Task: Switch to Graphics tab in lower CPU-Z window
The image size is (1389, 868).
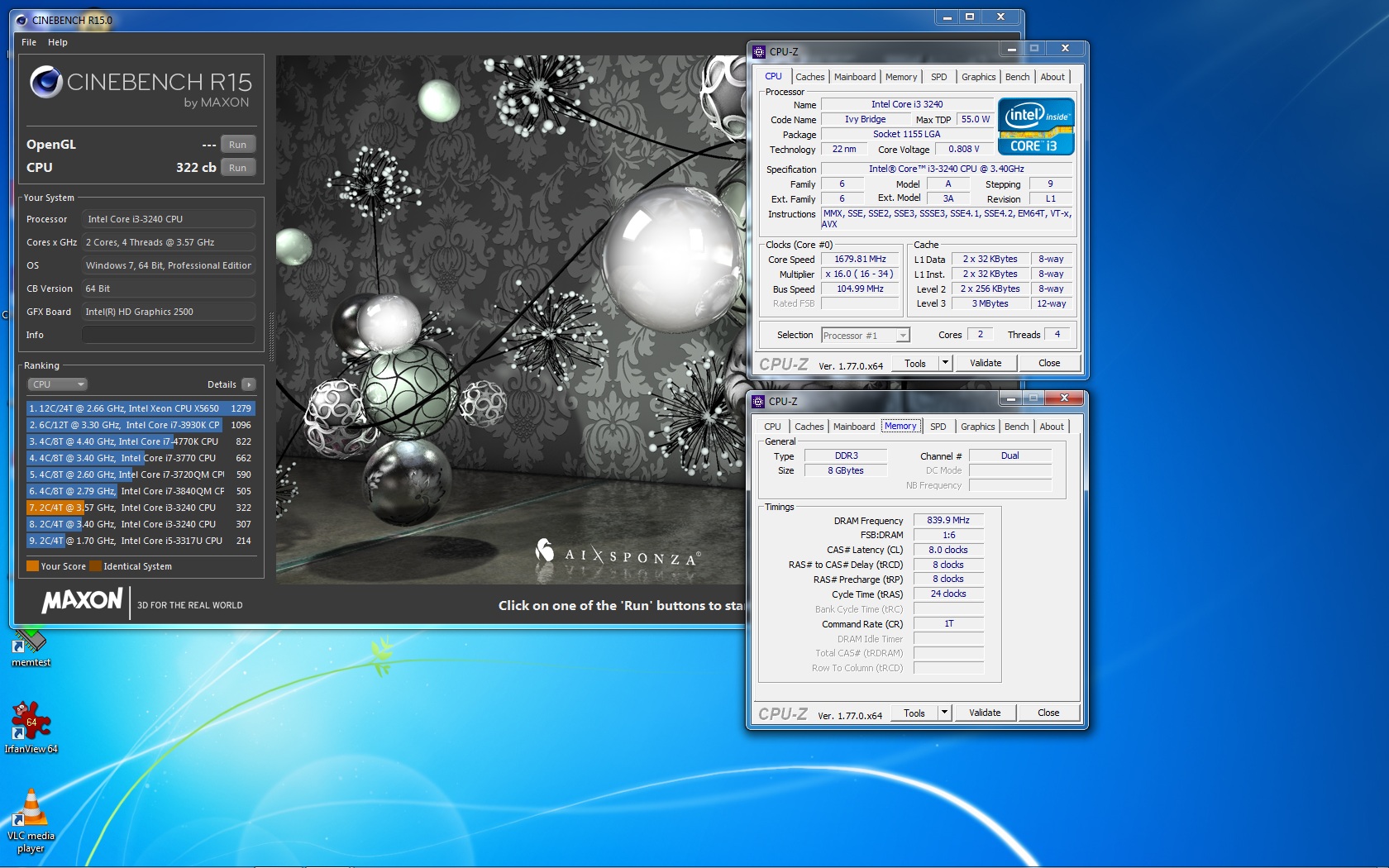Action: (978, 427)
